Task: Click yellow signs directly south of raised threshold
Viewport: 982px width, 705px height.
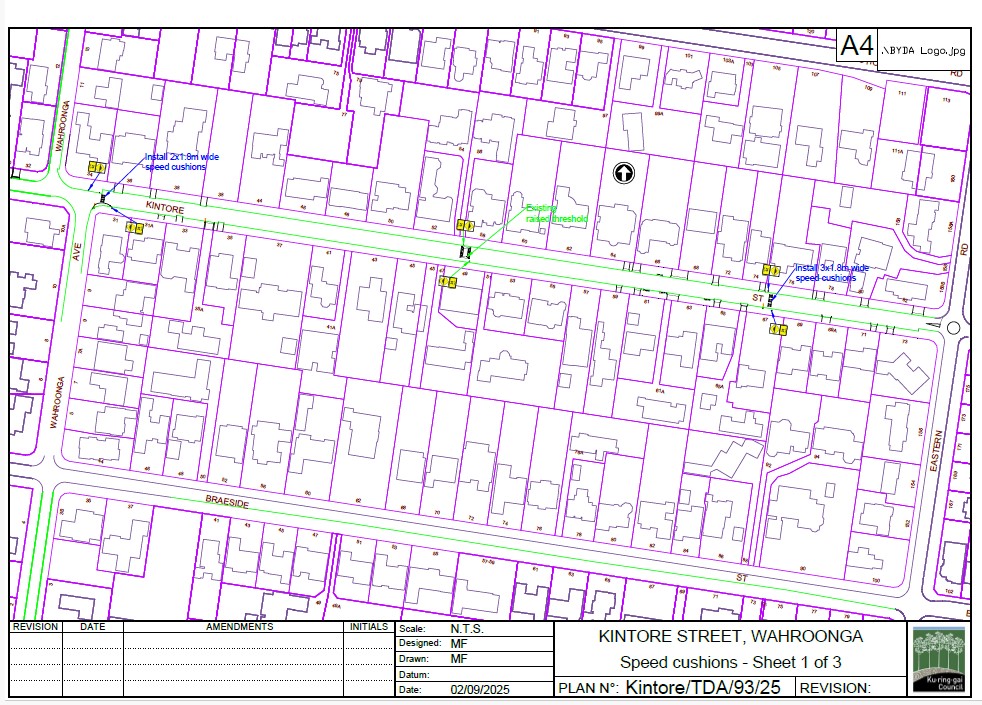Action: pos(447,282)
